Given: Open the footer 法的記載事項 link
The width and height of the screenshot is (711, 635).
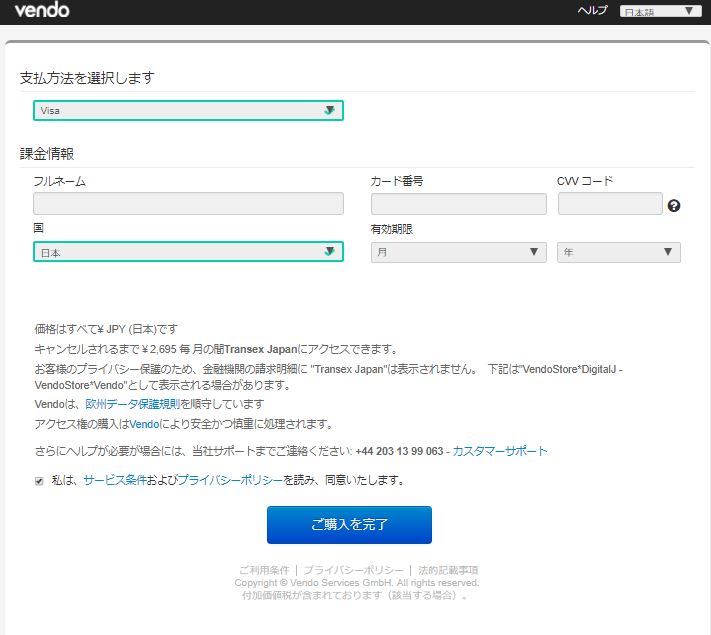Looking at the screenshot, I should point(448,570).
